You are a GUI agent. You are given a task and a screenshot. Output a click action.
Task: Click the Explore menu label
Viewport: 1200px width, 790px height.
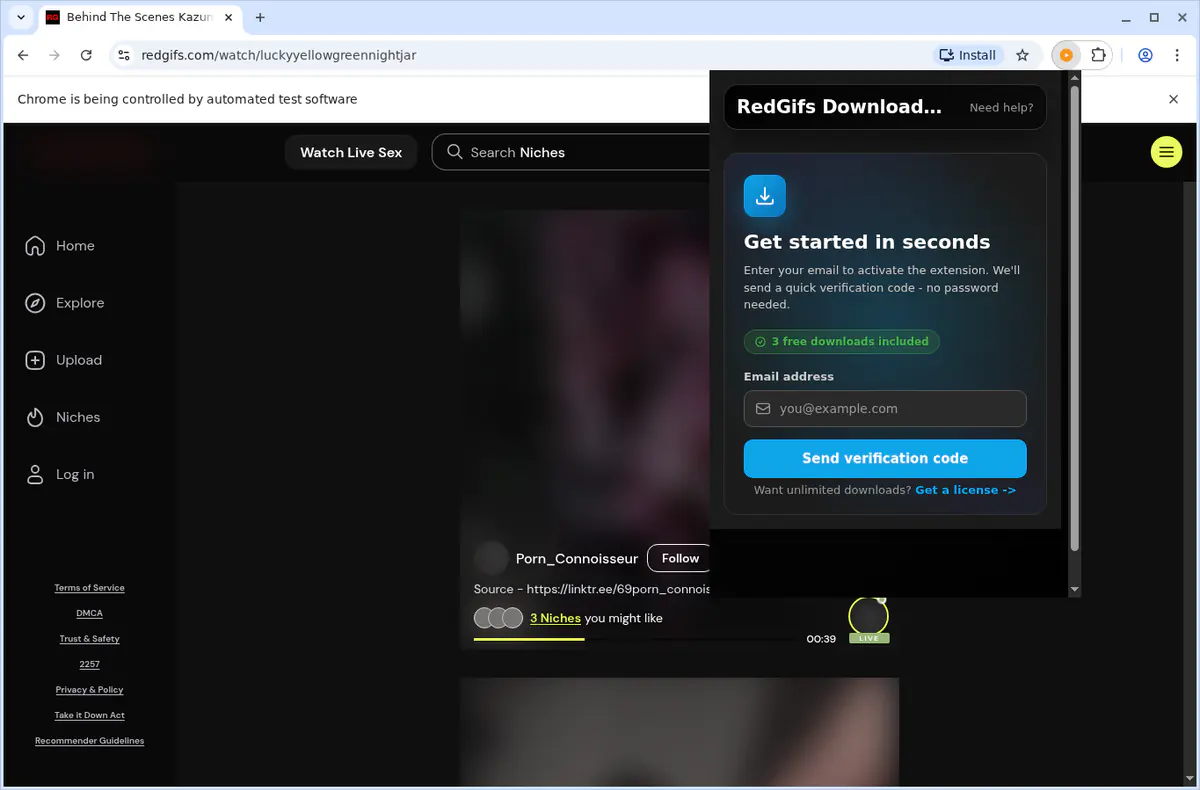[x=80, y=303]
